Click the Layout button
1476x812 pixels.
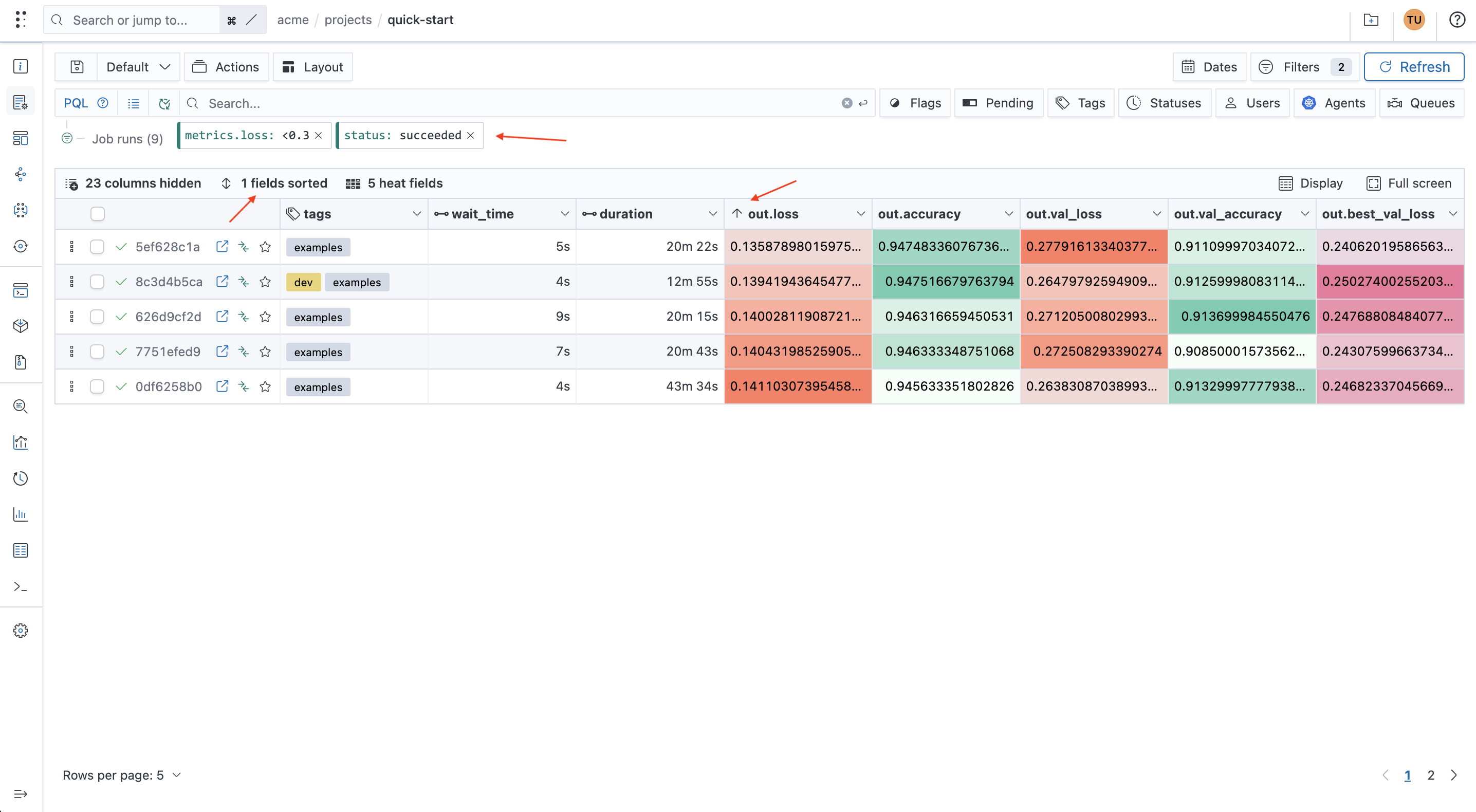(313, 67)
